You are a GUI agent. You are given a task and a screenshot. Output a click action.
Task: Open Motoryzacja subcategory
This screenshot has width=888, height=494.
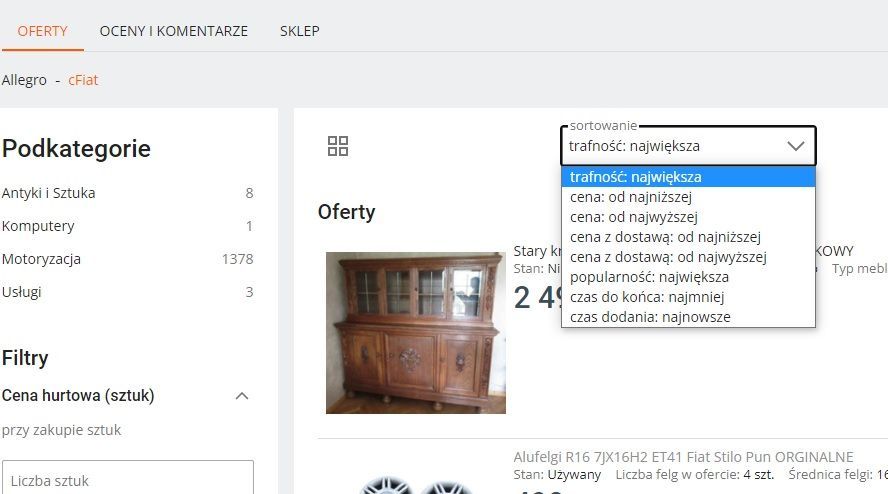(x=41, y=259)
